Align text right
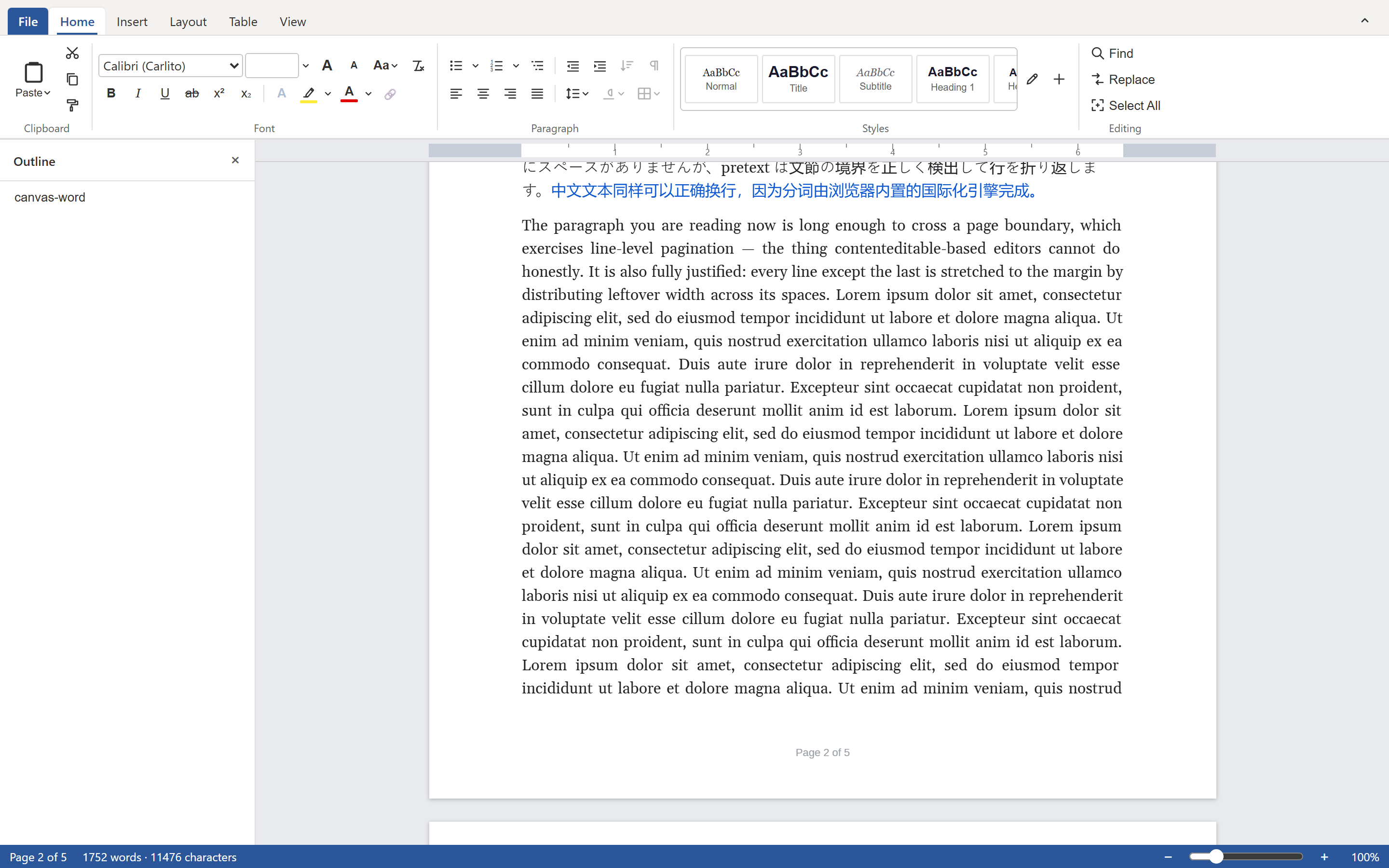 (x=510, y=94)
